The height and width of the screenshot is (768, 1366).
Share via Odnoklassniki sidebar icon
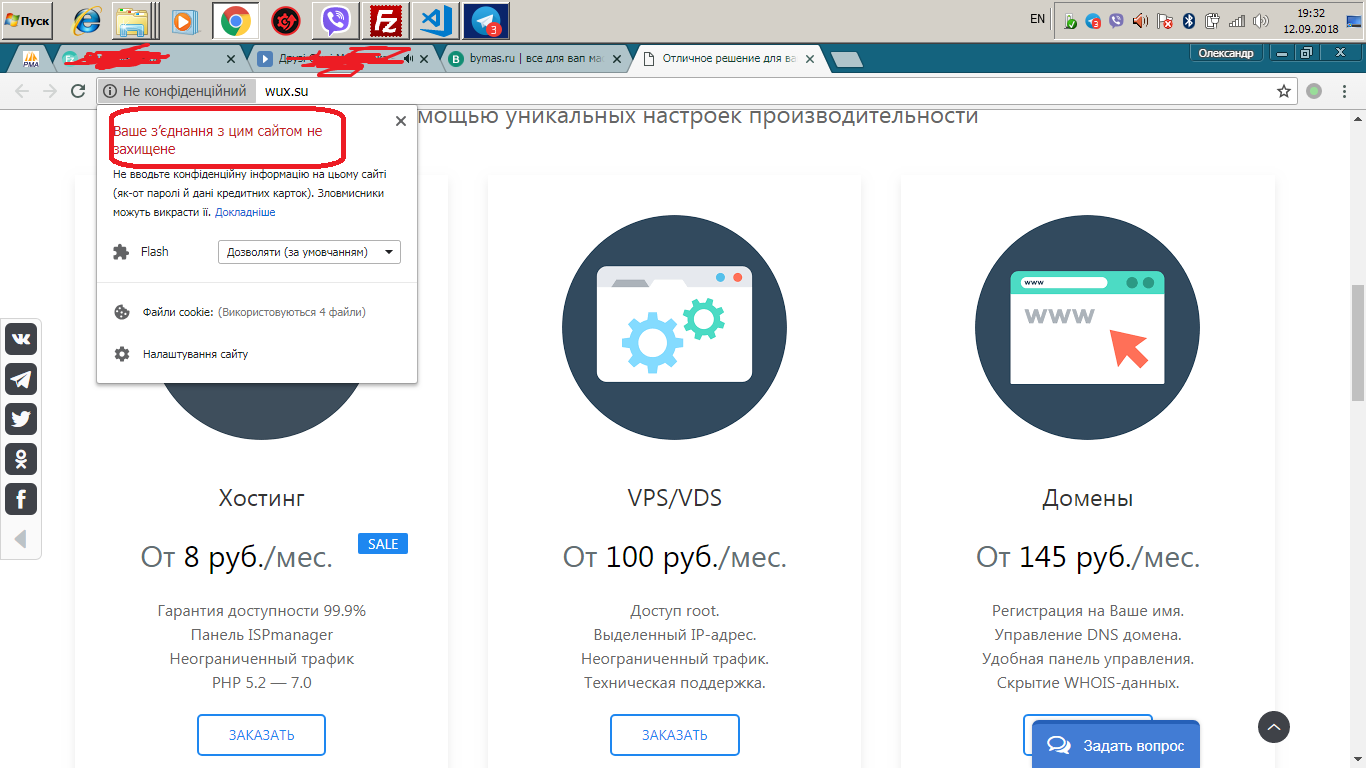pos(21,459)
